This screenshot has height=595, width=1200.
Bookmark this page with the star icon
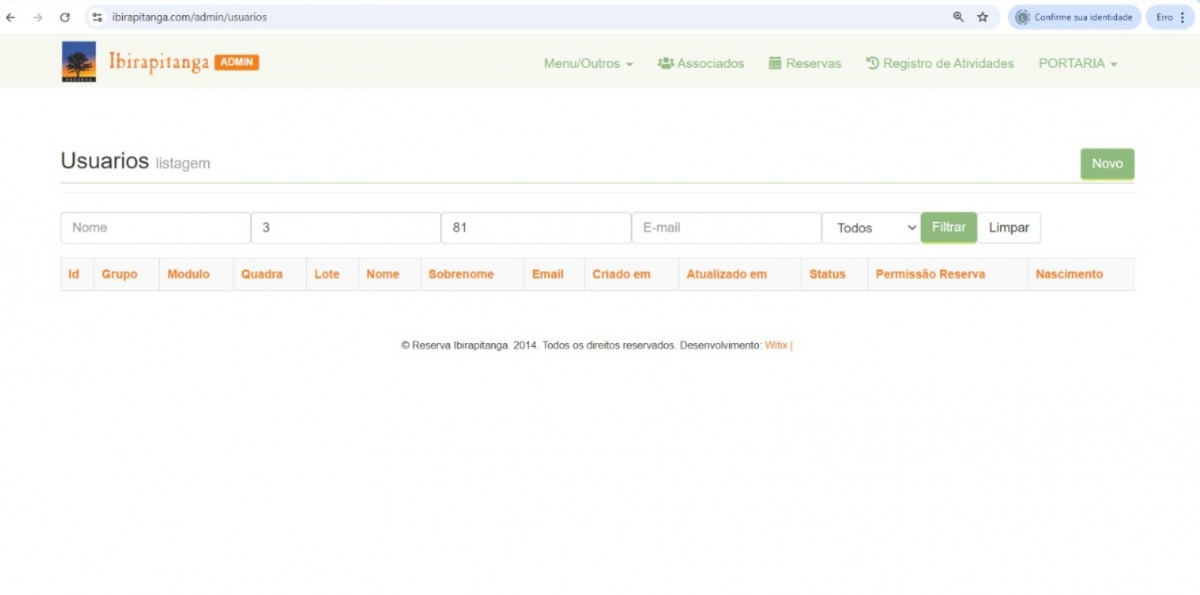click(x=983, y=17)
